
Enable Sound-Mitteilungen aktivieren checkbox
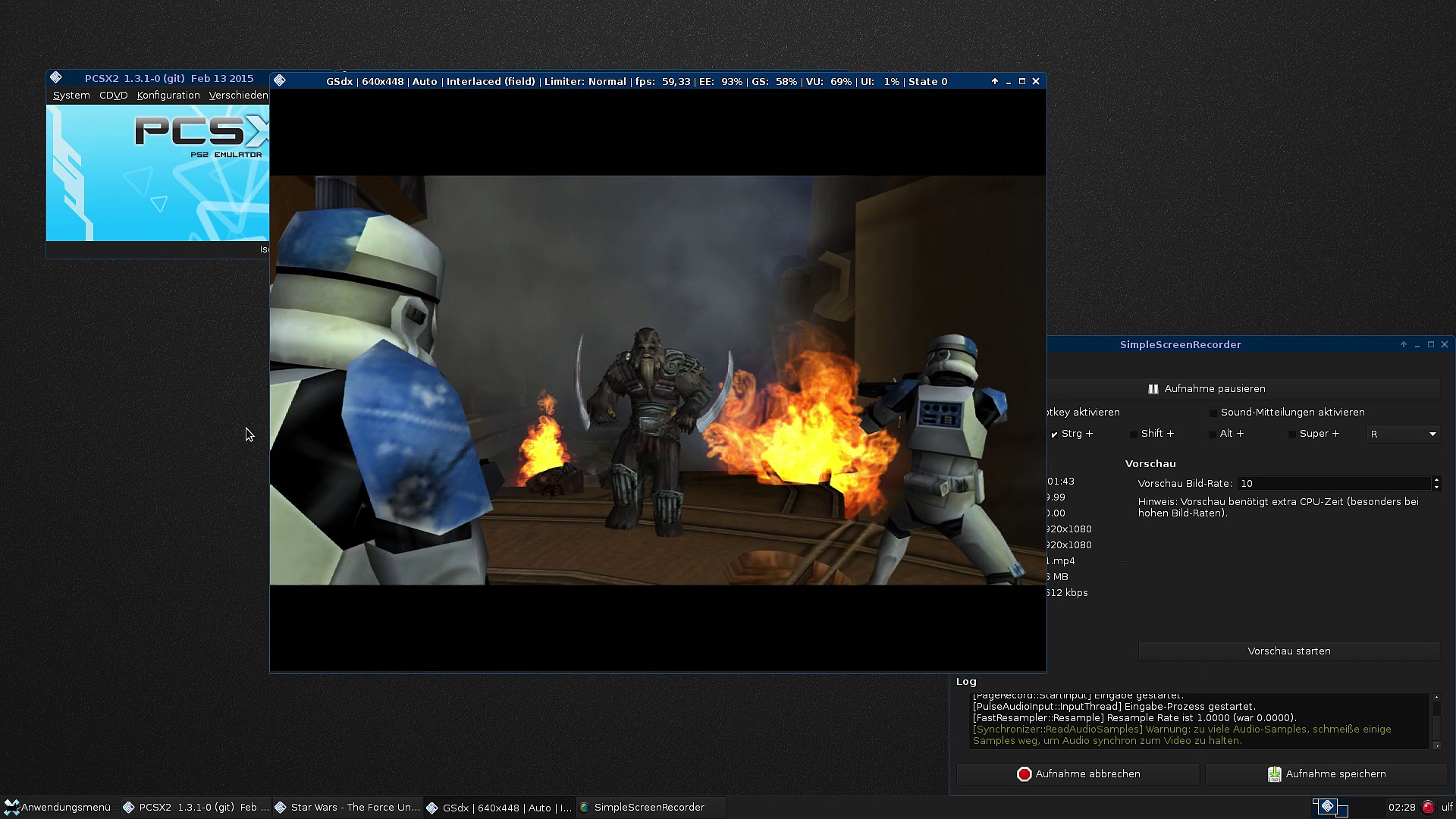point(1213,413)
